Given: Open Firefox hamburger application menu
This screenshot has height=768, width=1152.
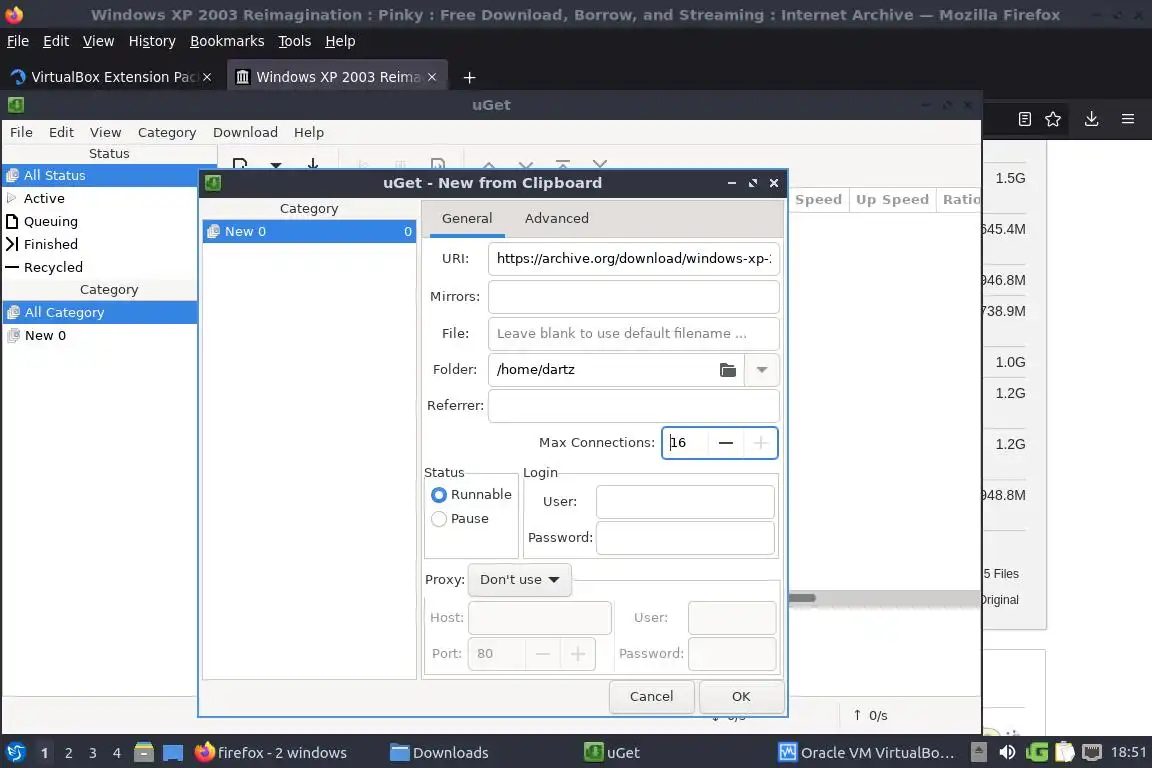Looking at the screenshot, I should [x=1128, y=119].
